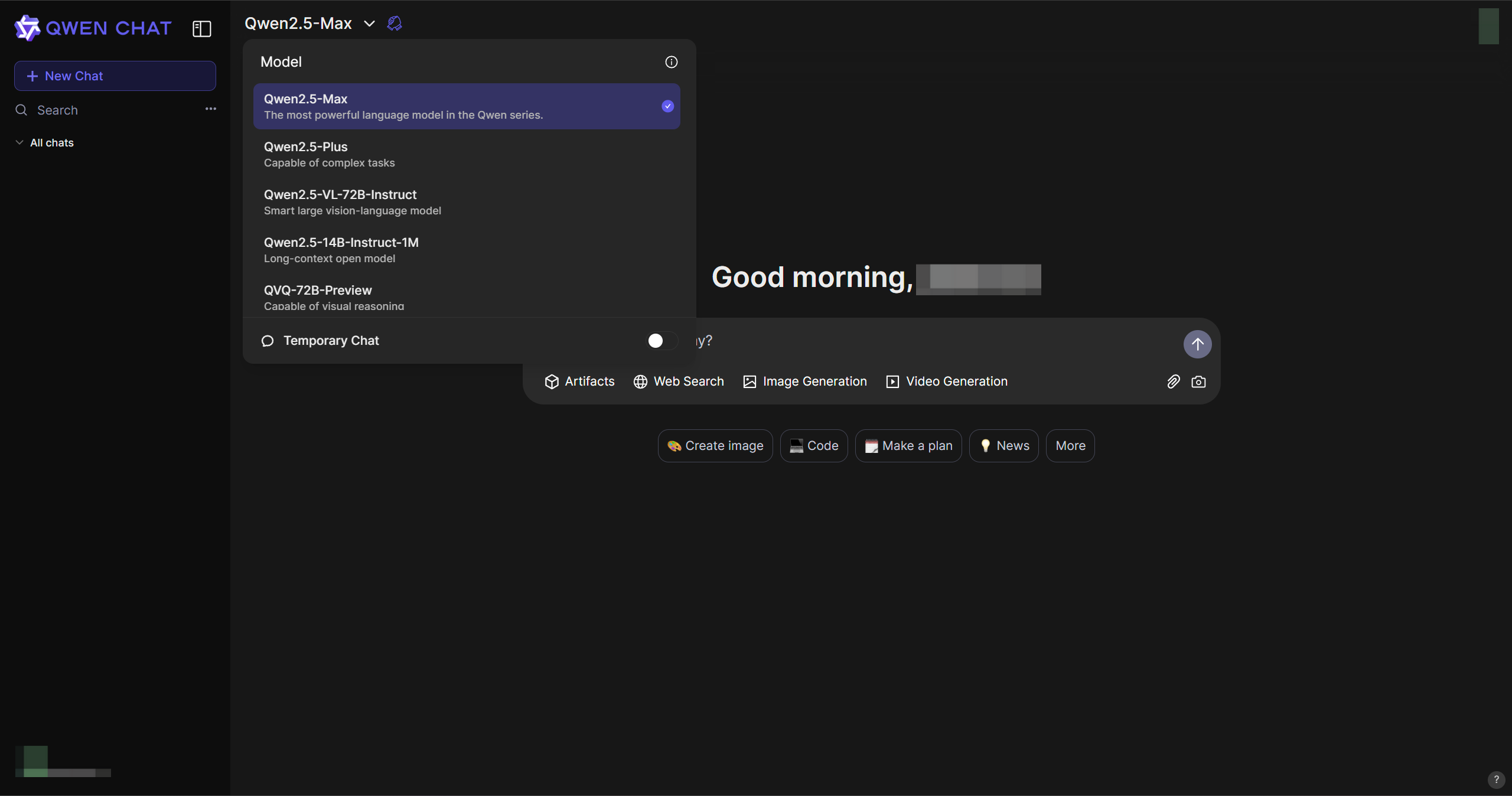Click the Qwen Chat logo
This screenshot has width=1512, height=796.
(x=93, y=28)
